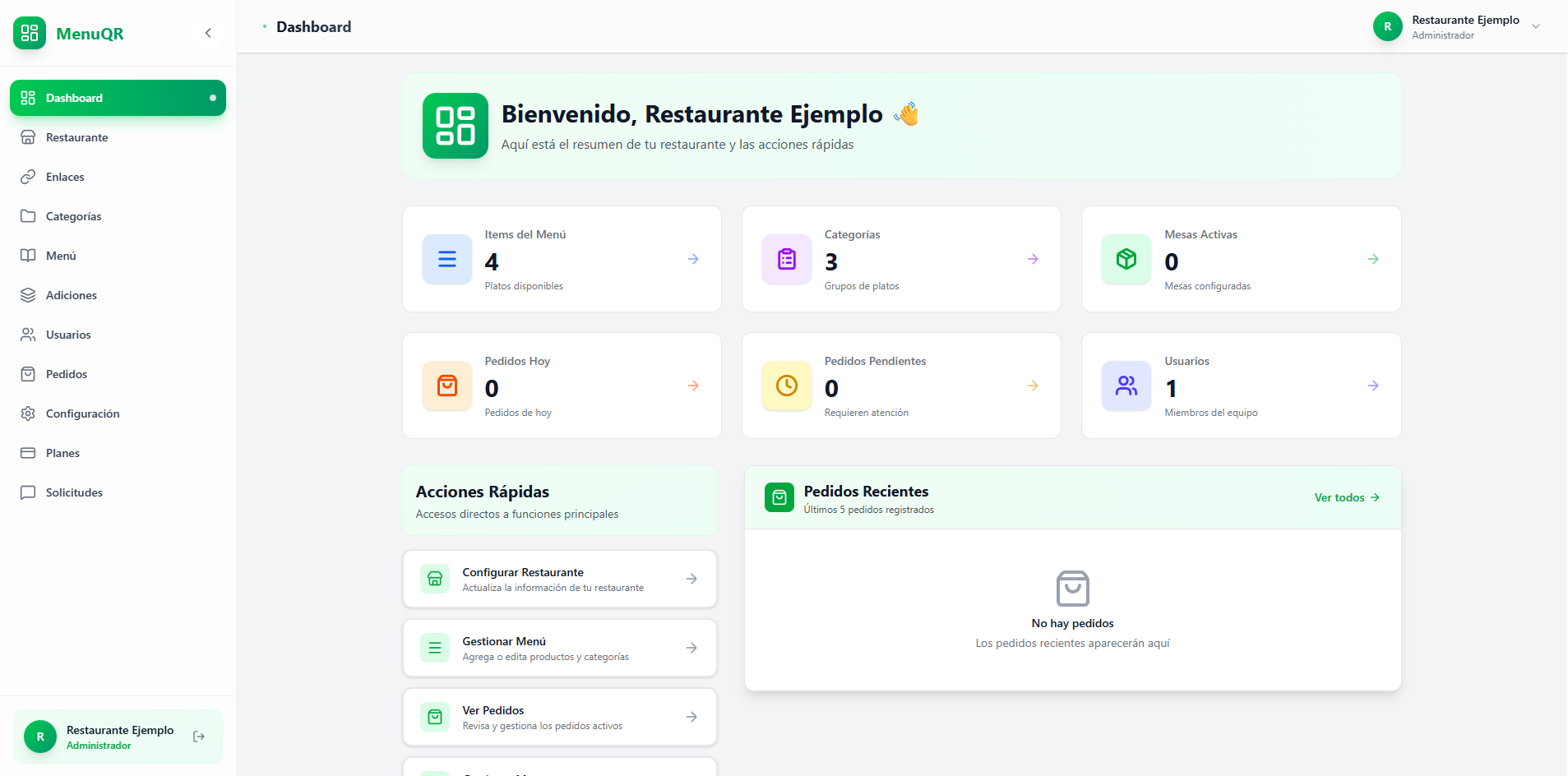Click the Configuración gear icon
This screenshot has height=776, width=1568.
(28, 413)
